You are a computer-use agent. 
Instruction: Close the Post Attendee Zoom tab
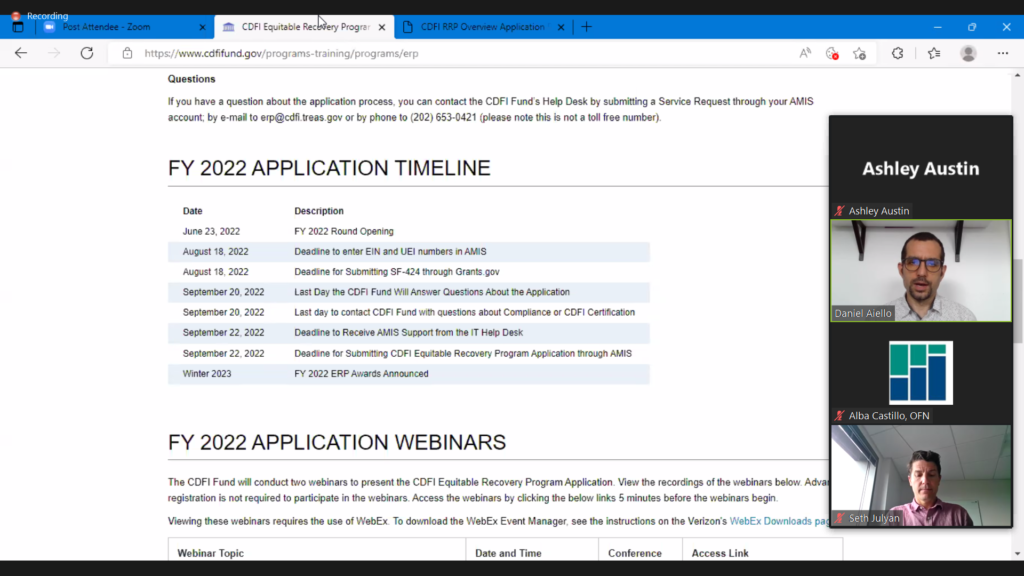202,27
